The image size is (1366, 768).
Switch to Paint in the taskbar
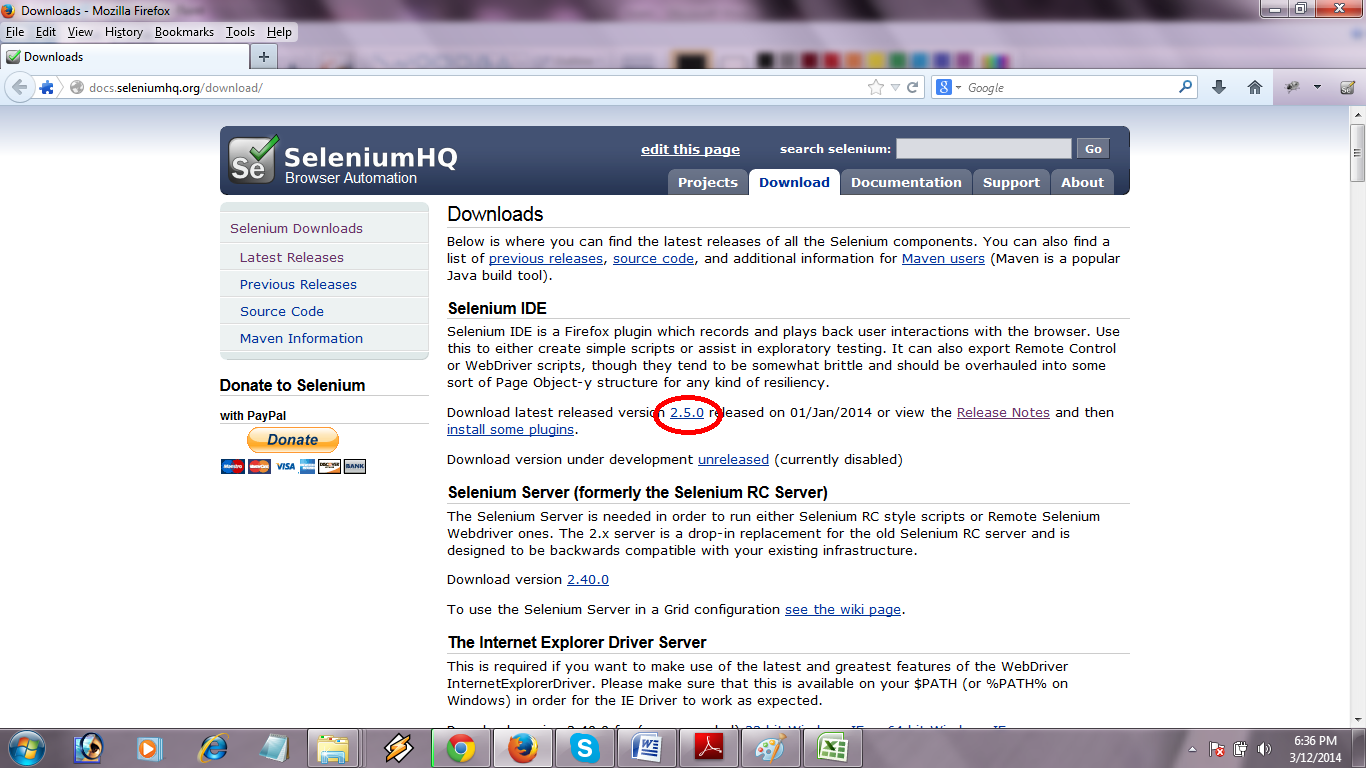[x=770, y=747]
